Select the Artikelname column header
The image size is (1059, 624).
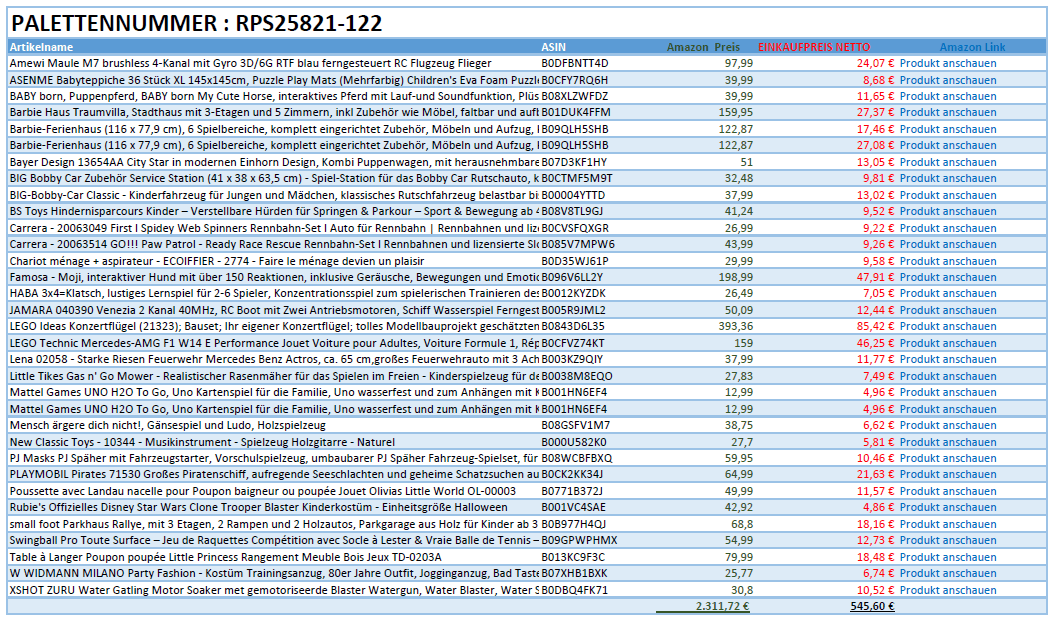click(42, 47)
